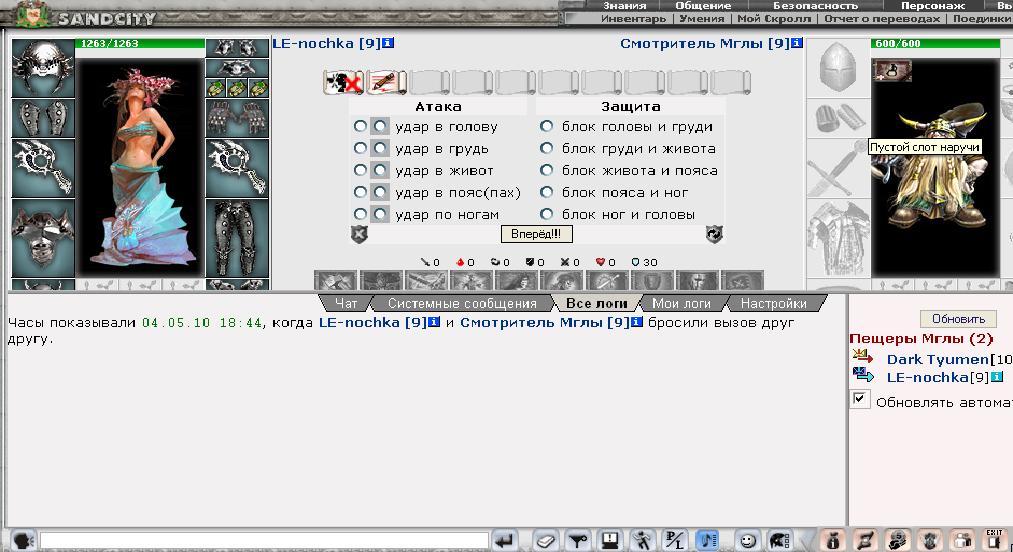Viewport: 1013px width, 552px height.
Task: Open Отчет о переводах submenu item
Action: [x=882, y=19]
